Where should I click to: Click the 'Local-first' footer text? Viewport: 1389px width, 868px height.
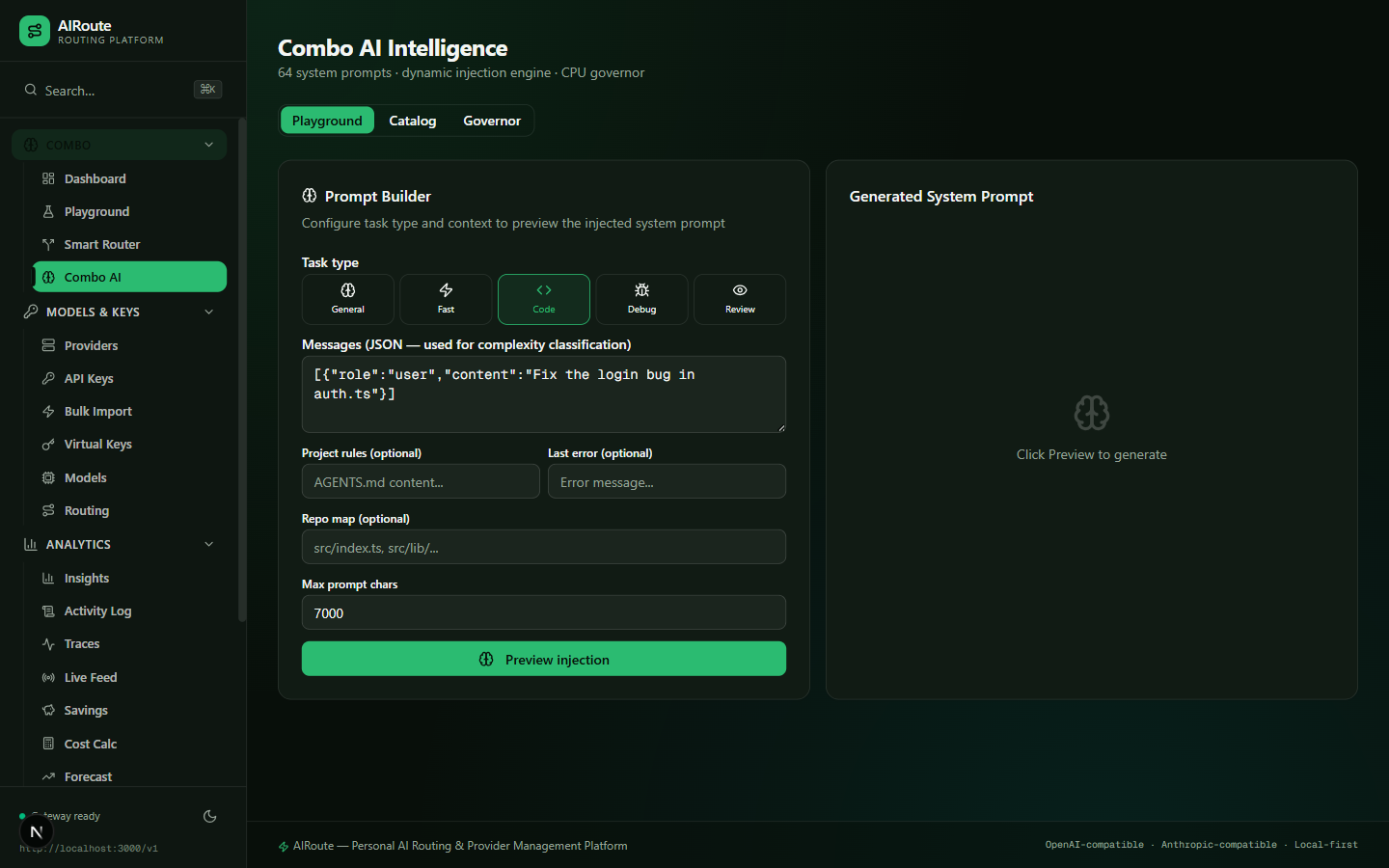tap(1325, 845)
